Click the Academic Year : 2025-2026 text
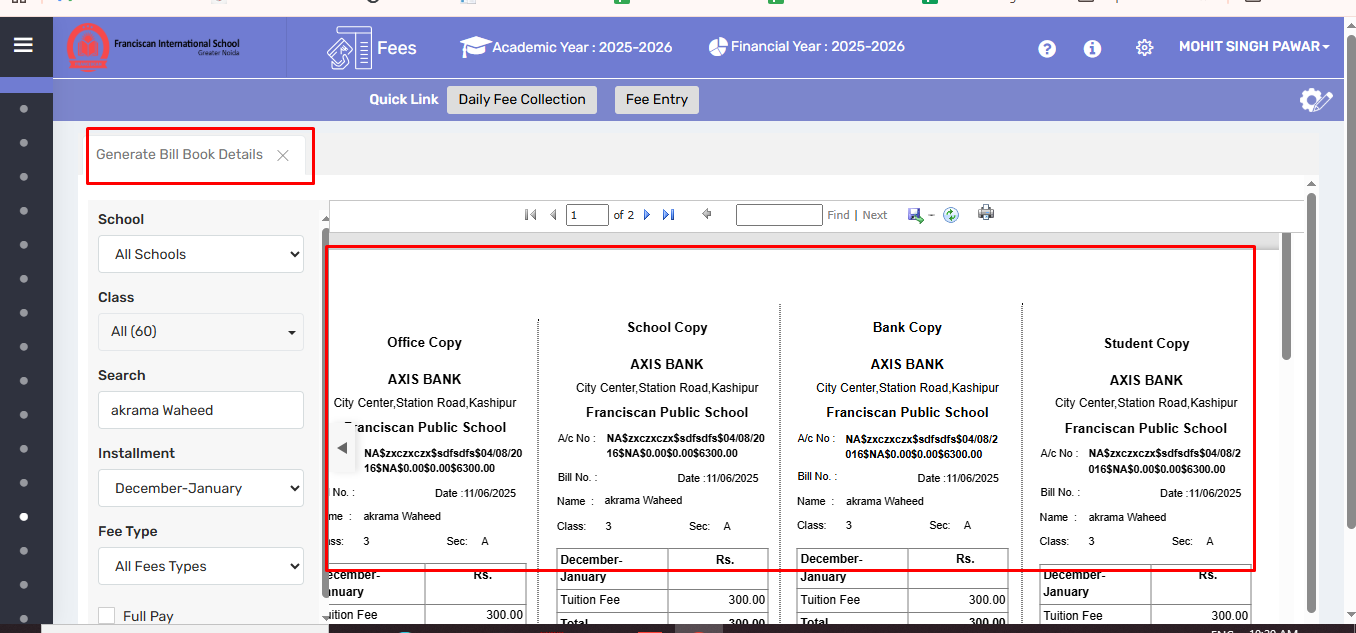 pyautogui.click(x=582, y=47)
